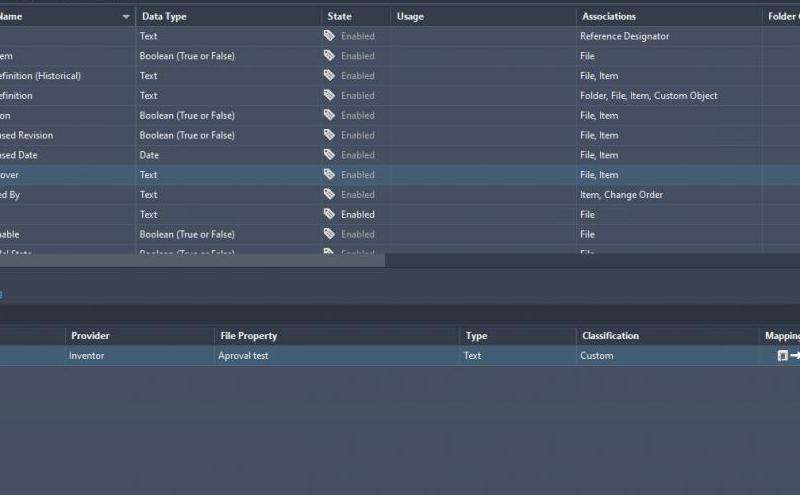Click the state tag icon in the Date row
Image resolution: width=800 pixels, height=495 pixels.
click(x=329, y=155)
